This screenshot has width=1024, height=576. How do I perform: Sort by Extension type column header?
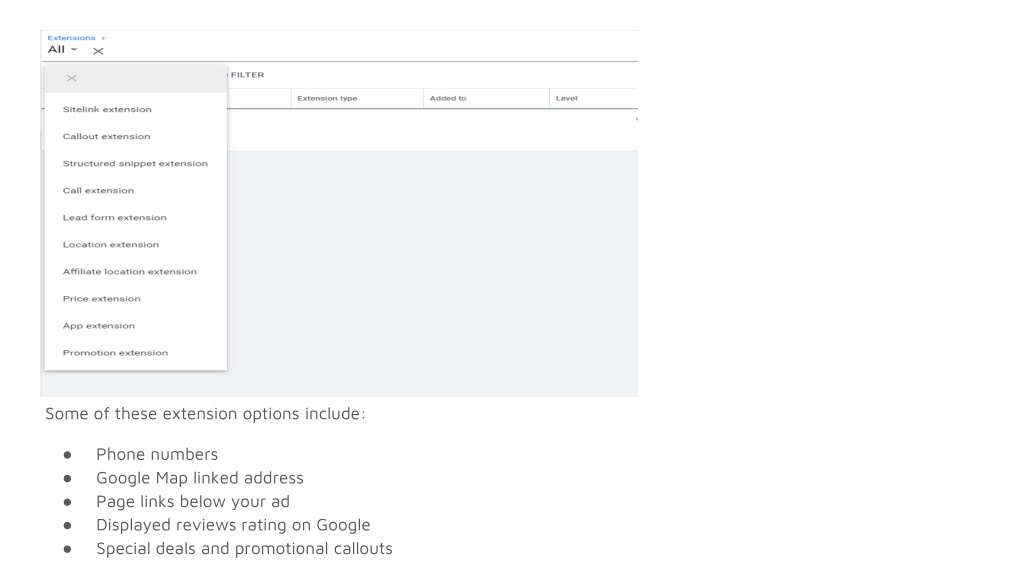(x=327, y=99)
